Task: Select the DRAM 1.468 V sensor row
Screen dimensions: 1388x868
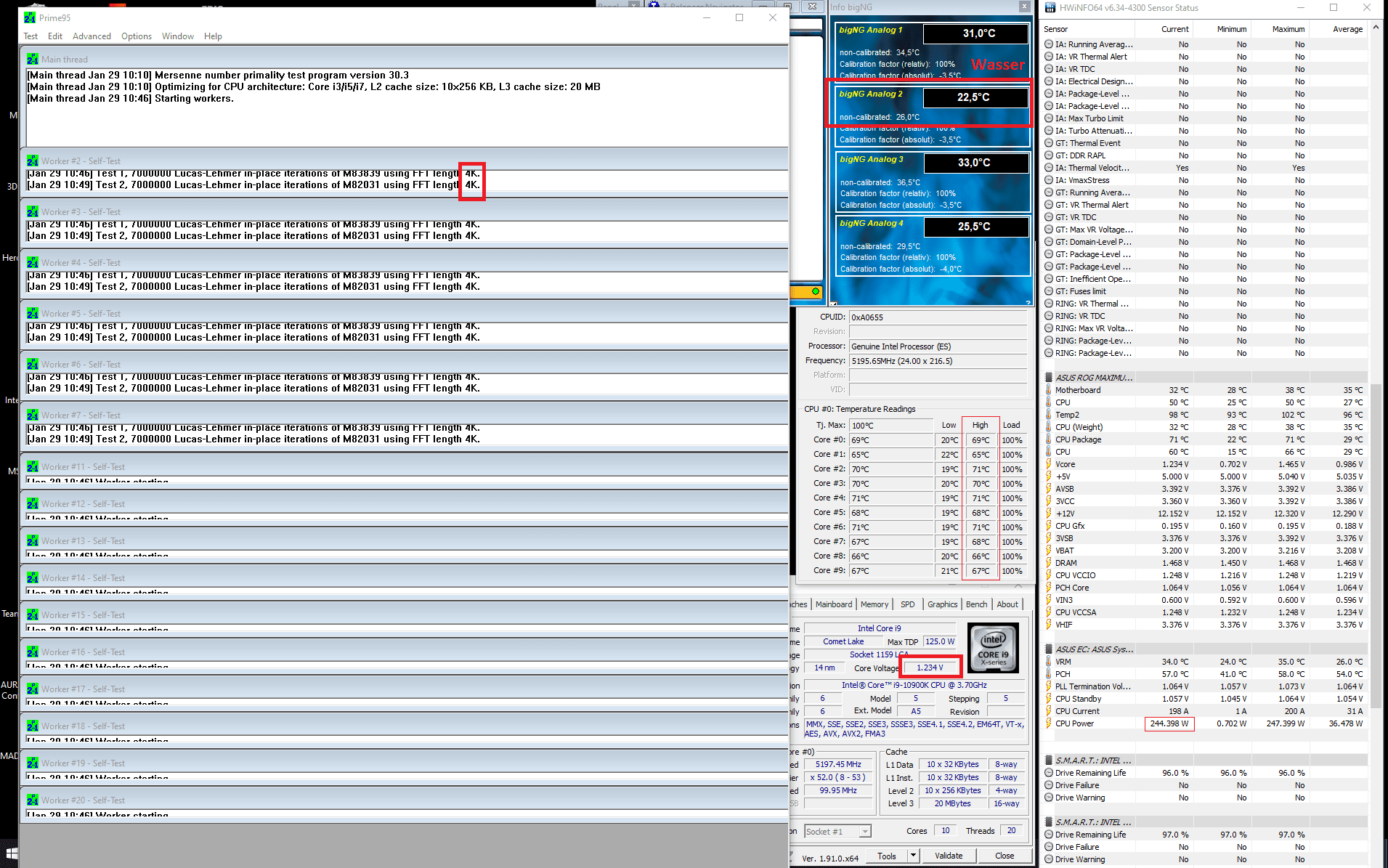Action: (x=1205, y=563)
